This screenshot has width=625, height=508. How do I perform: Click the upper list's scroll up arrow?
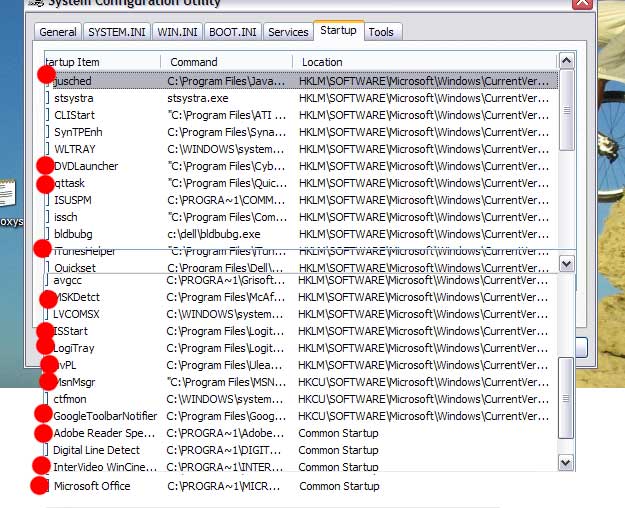click(566, 61)
